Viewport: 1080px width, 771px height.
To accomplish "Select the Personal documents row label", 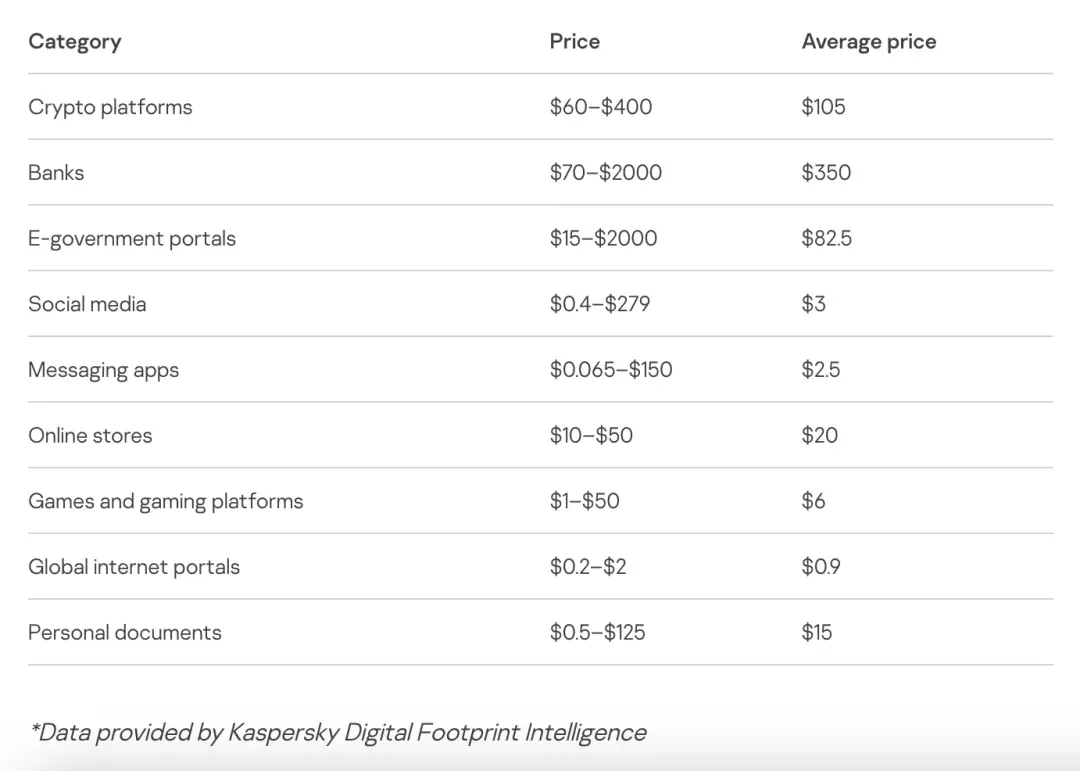I will (125, 633).
